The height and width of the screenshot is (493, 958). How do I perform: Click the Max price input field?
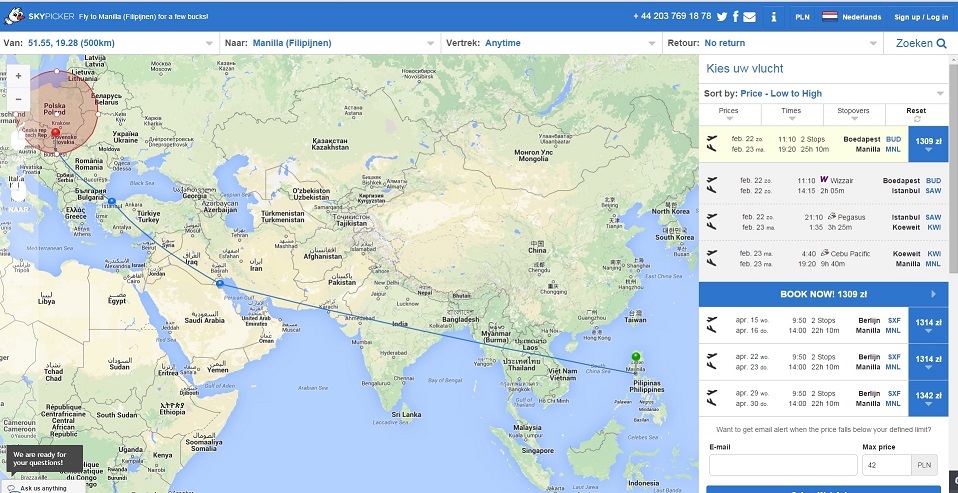tap(887, 465)
